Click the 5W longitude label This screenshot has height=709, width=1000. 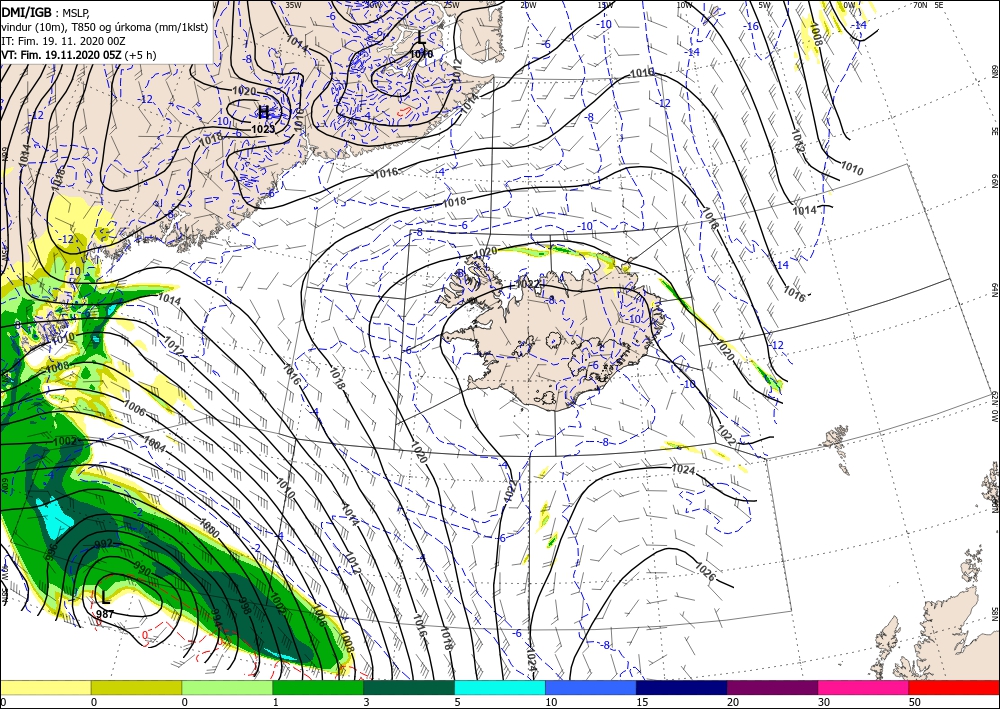(766, 5)
